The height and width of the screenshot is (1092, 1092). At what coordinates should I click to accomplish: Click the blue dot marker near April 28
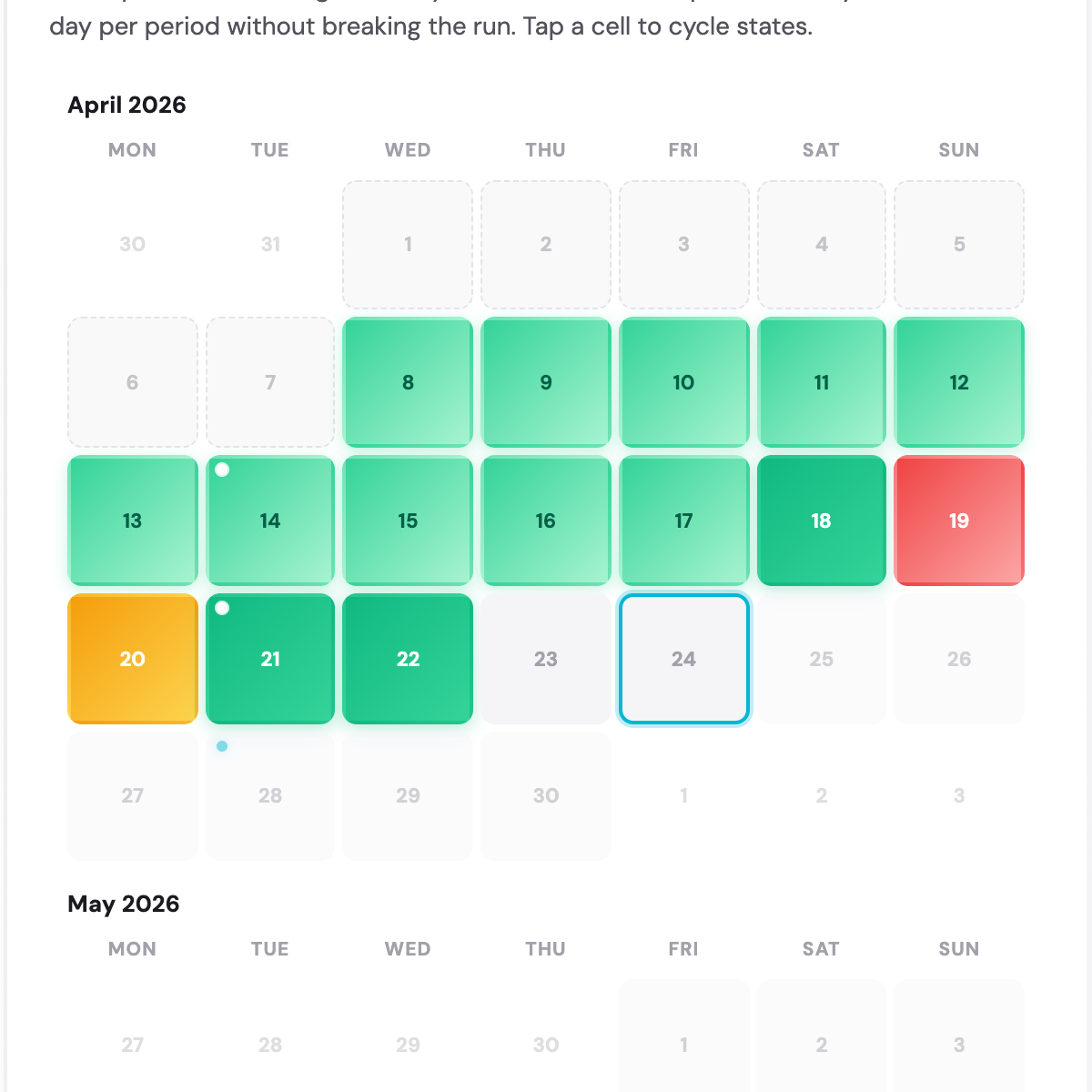pos(222,746)
